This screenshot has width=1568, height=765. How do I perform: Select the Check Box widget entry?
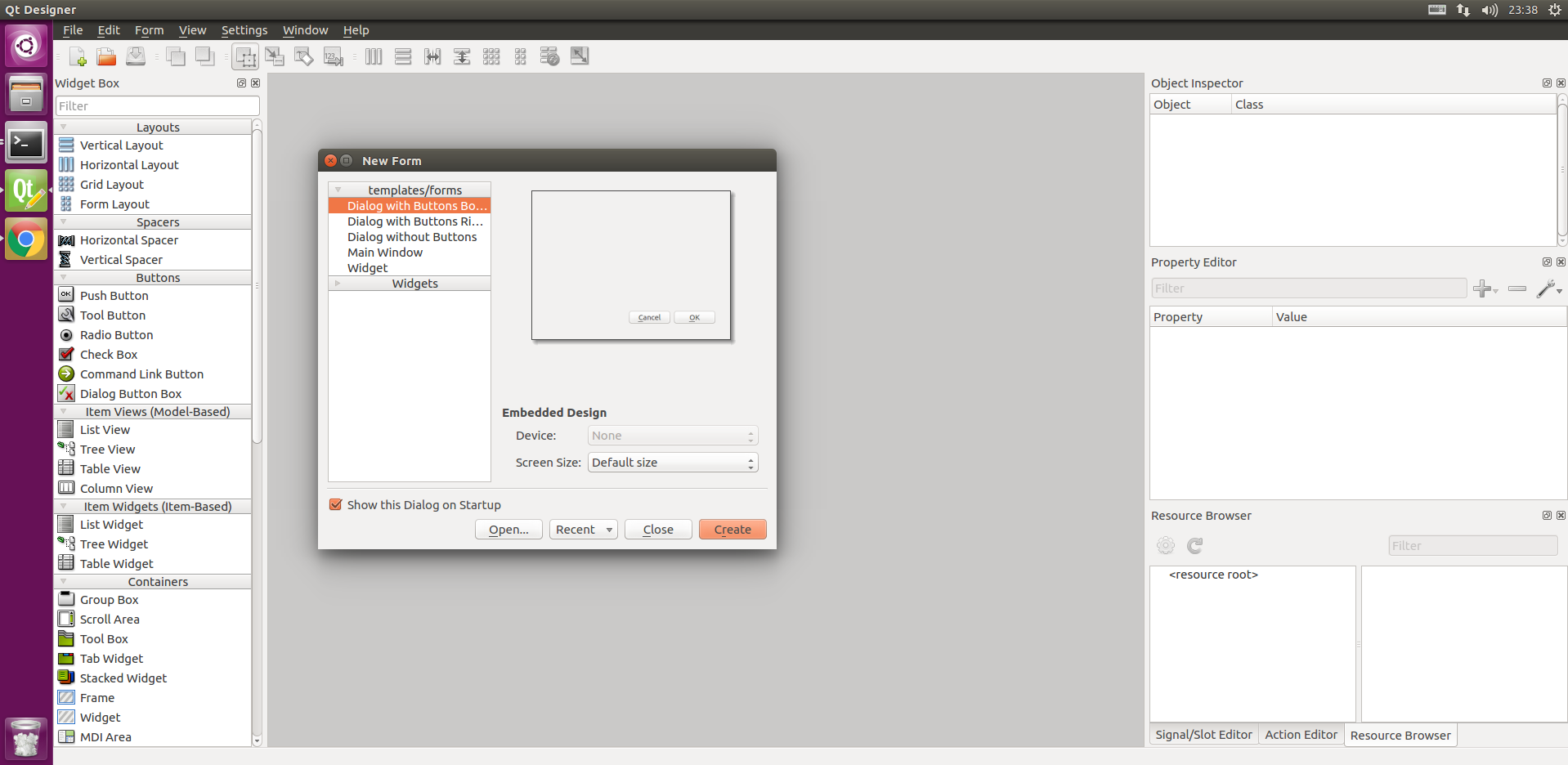[x=107, y=354]
